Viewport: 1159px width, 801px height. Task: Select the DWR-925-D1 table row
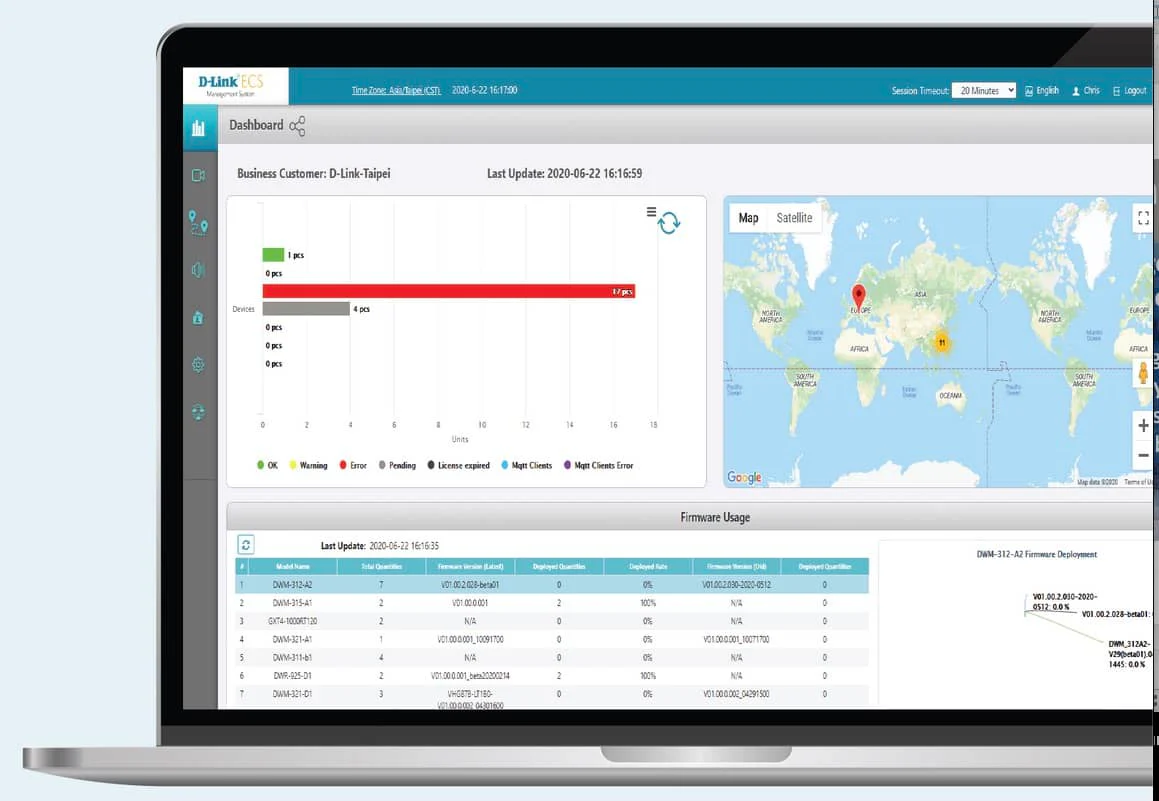coord(552,675)
